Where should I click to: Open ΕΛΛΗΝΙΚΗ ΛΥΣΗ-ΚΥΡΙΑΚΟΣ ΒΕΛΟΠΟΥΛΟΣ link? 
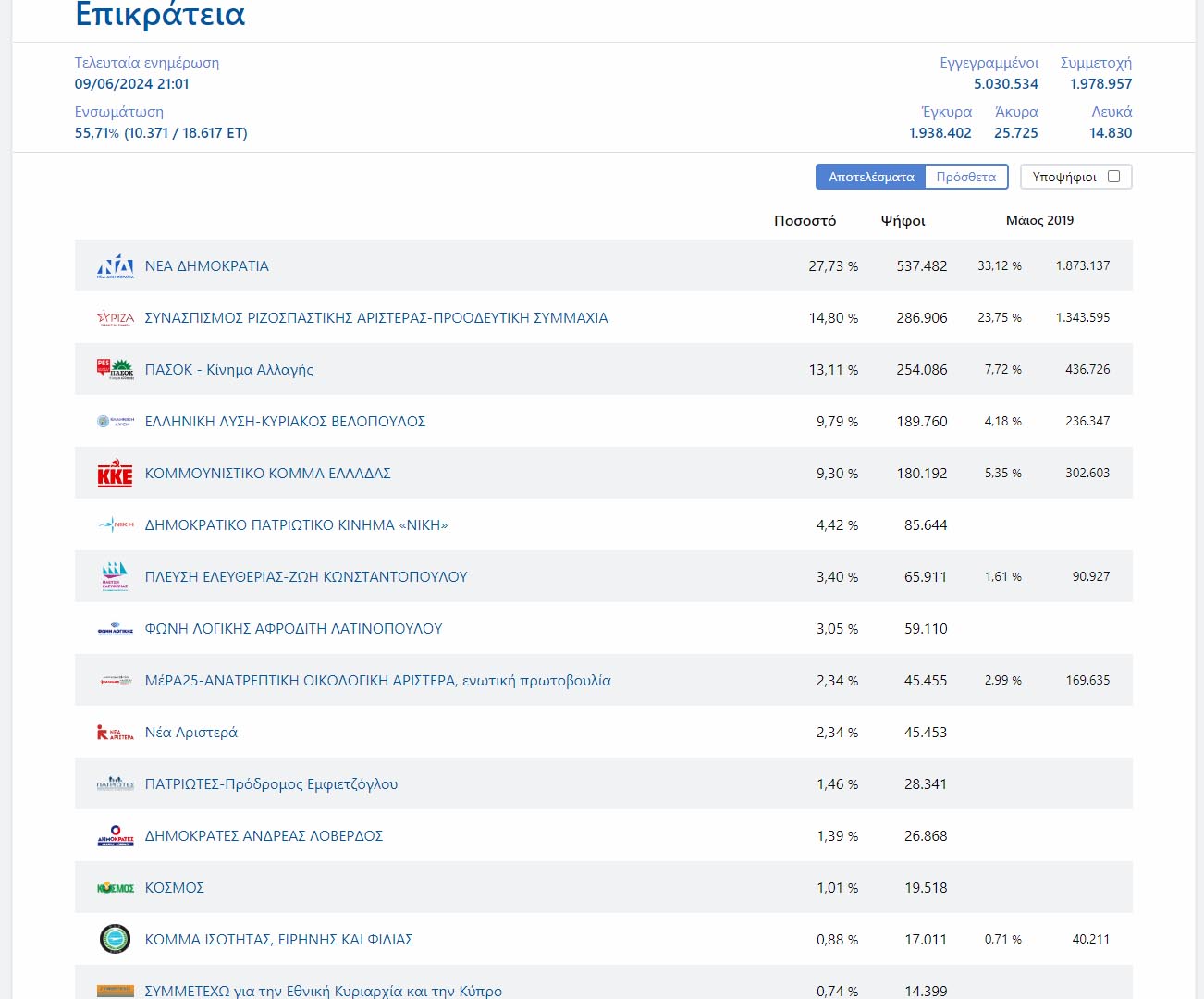point(285,422)
